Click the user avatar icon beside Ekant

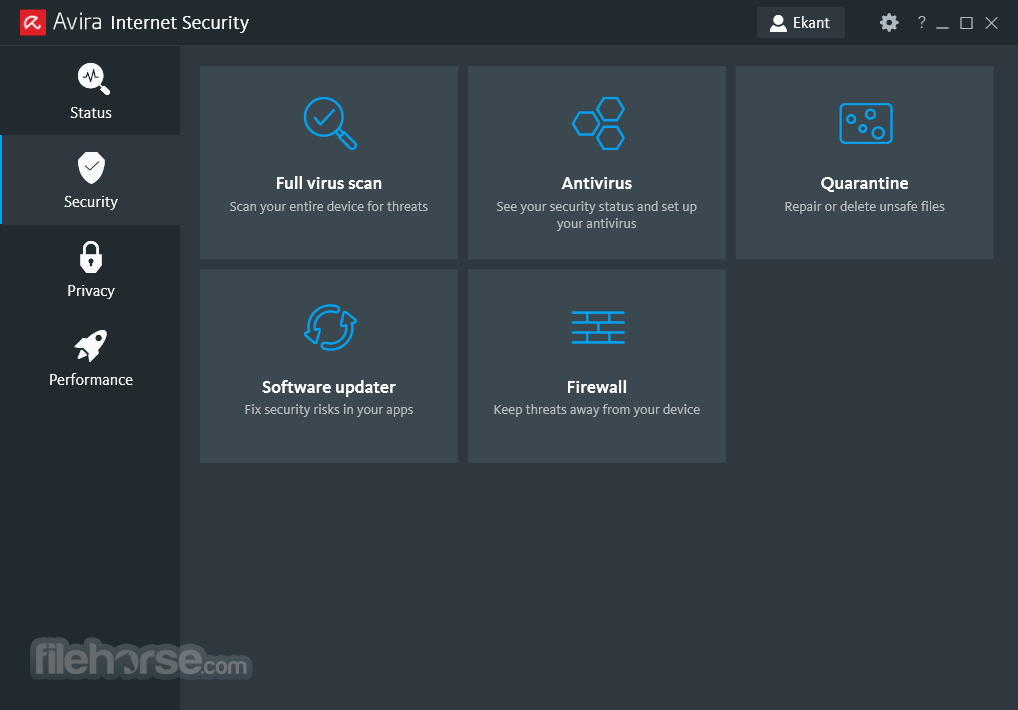[778, 23]
